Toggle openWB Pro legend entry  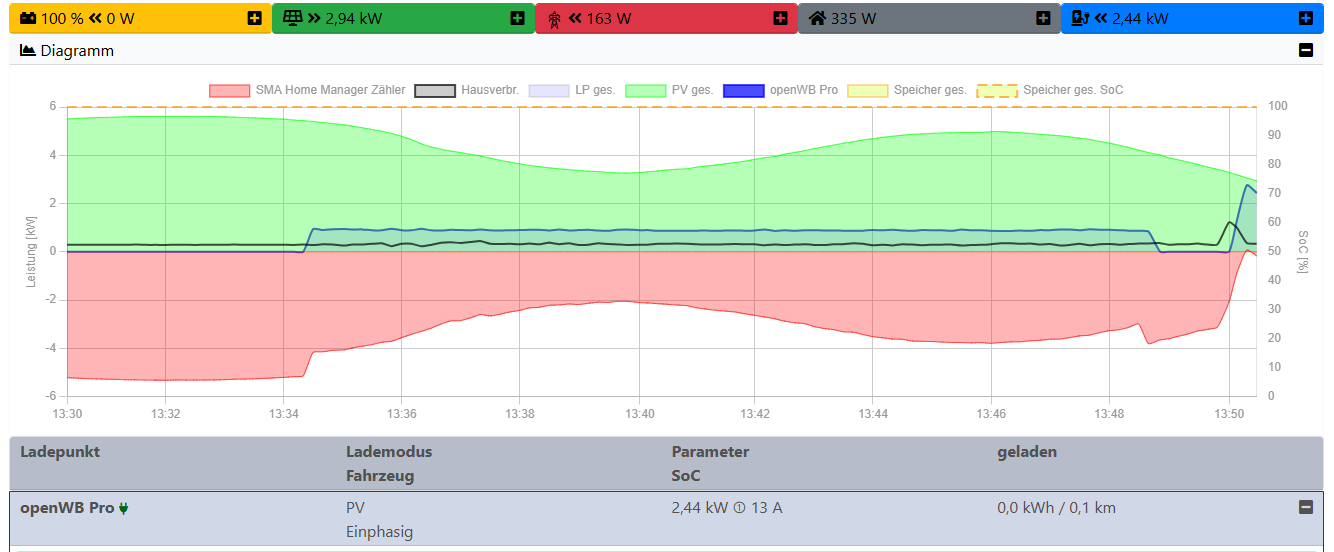(x=780, y=90)
